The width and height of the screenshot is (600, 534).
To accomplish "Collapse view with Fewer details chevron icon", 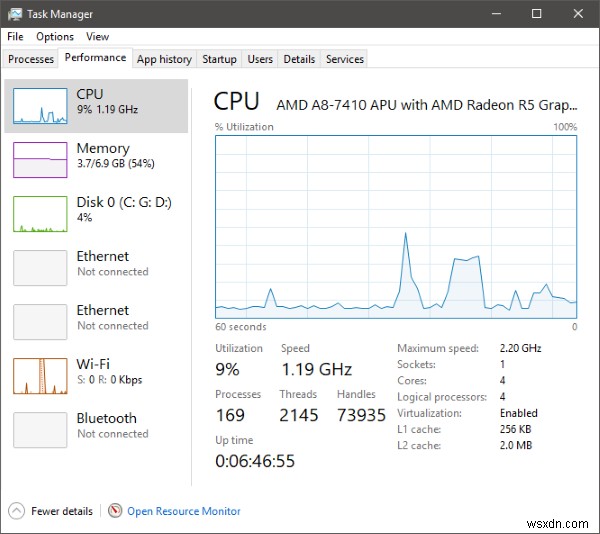I will point(16,511).
